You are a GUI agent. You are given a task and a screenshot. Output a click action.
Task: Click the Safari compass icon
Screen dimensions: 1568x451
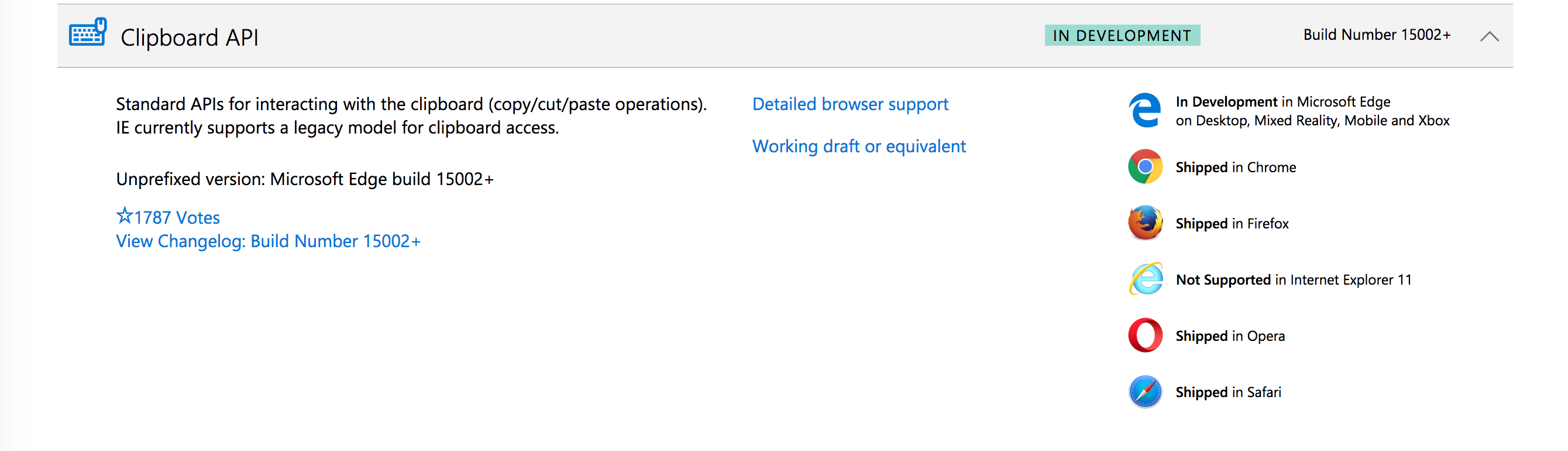(x=1145, y=391)
